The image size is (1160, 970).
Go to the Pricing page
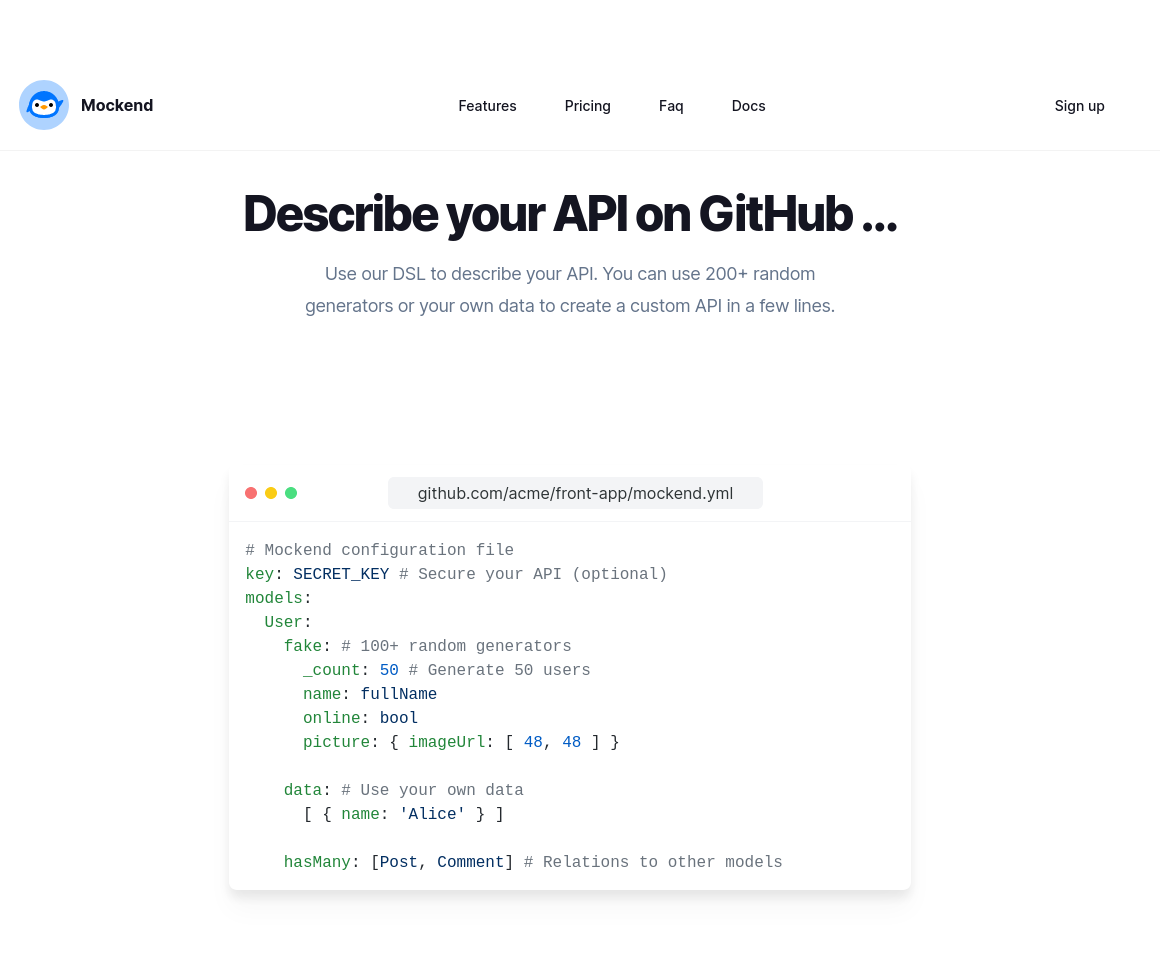(x=587, y=106)
